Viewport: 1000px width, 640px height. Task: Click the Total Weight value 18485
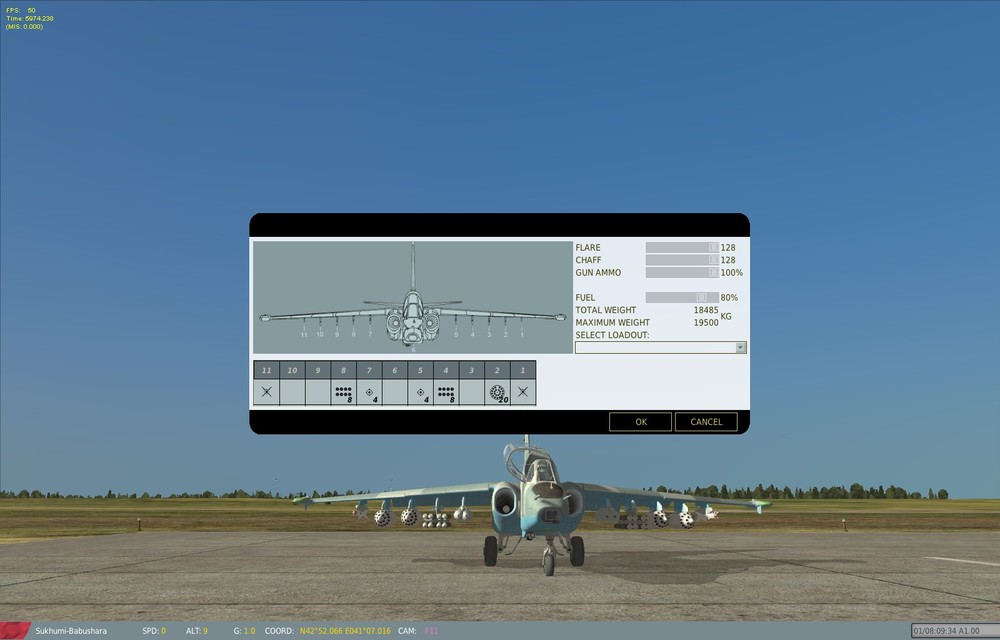tap(706, 310)
